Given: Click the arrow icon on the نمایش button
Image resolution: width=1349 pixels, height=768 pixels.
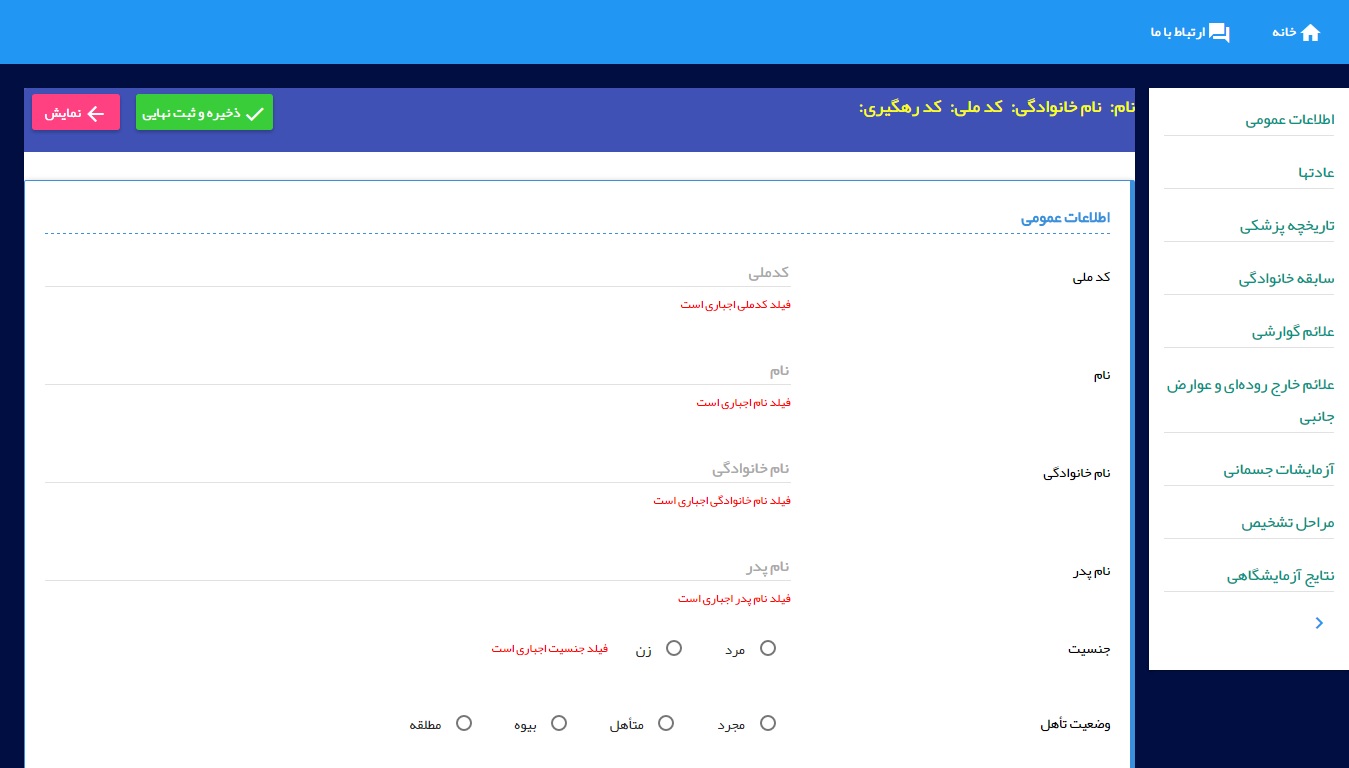Looking at the screenshot, I should click(x=96, y=113).
